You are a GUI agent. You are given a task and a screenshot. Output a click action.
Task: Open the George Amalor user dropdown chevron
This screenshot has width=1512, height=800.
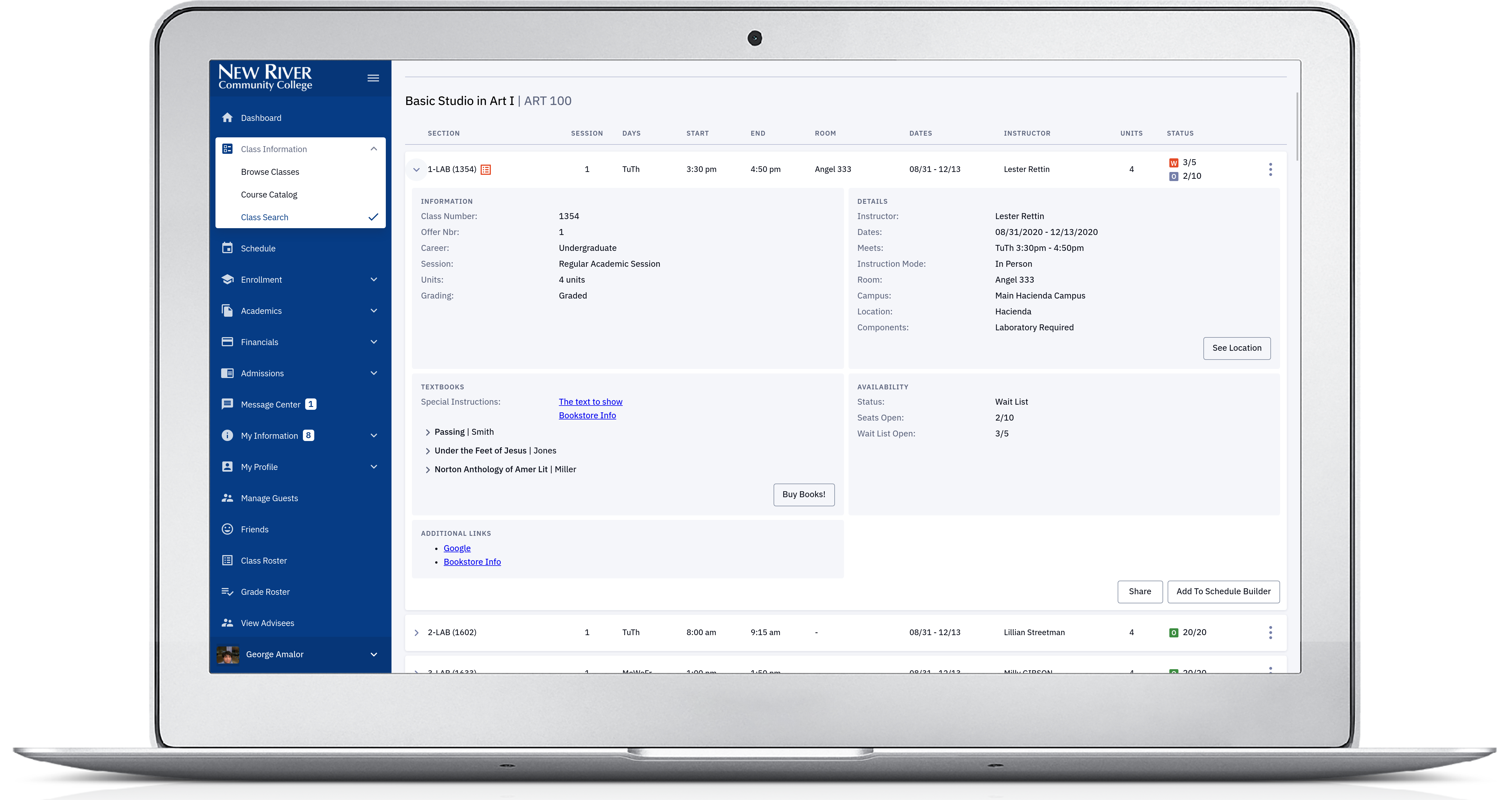[x=373, y=654]
